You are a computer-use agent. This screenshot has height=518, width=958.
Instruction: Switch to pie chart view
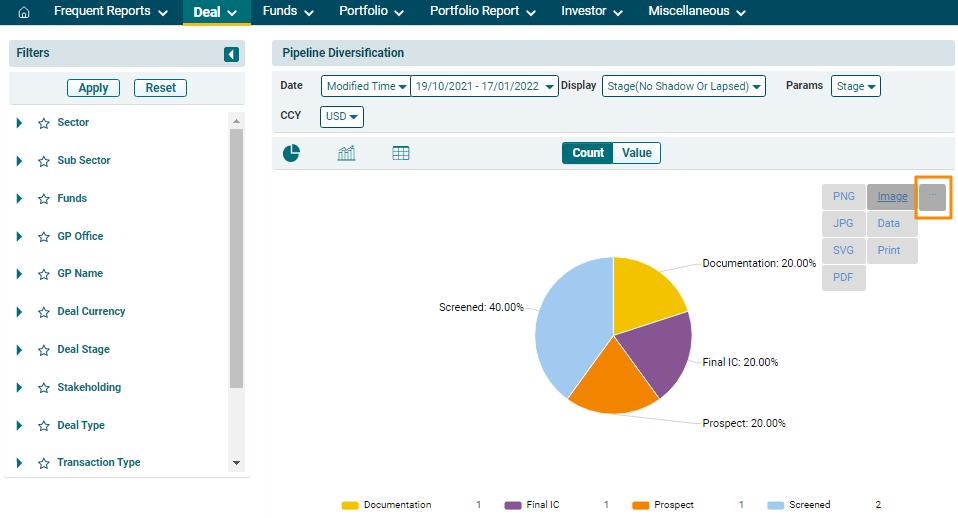(x=291, y=153)
